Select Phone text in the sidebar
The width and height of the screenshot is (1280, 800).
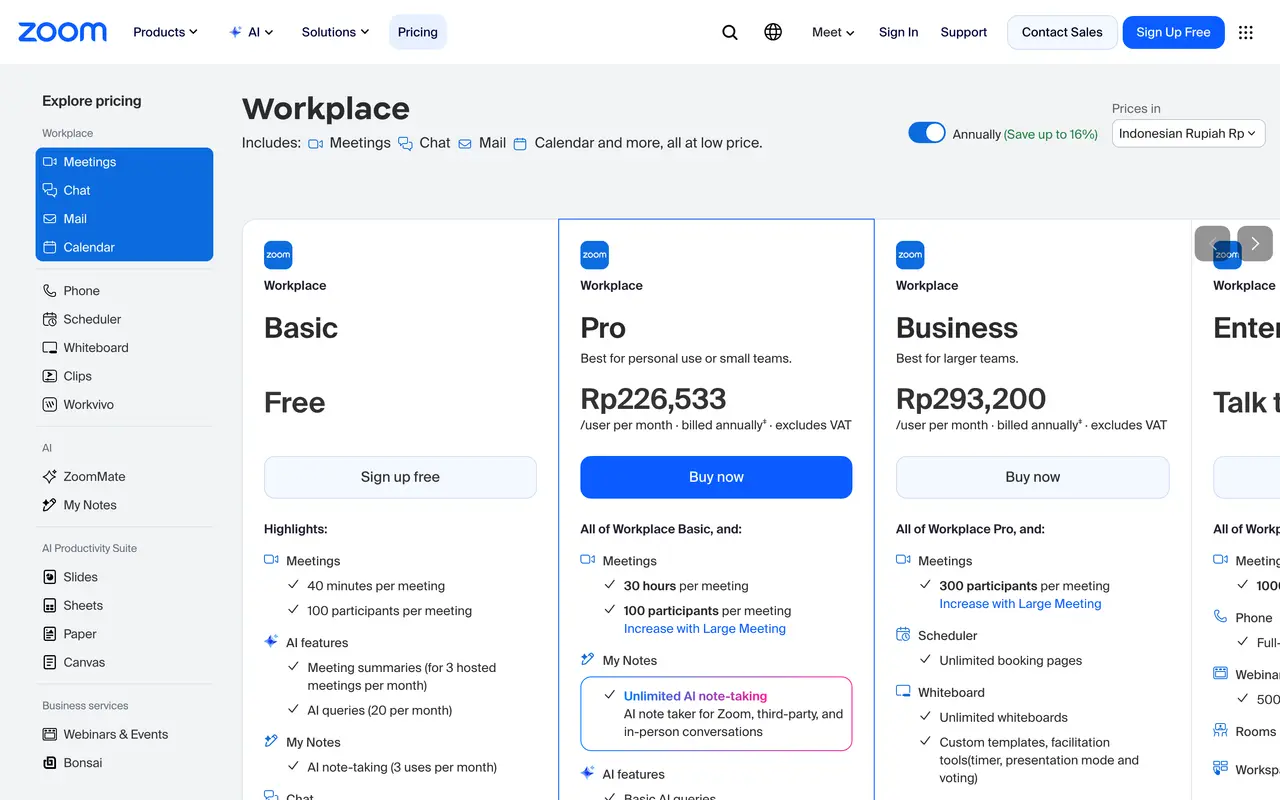click(82, 291)
